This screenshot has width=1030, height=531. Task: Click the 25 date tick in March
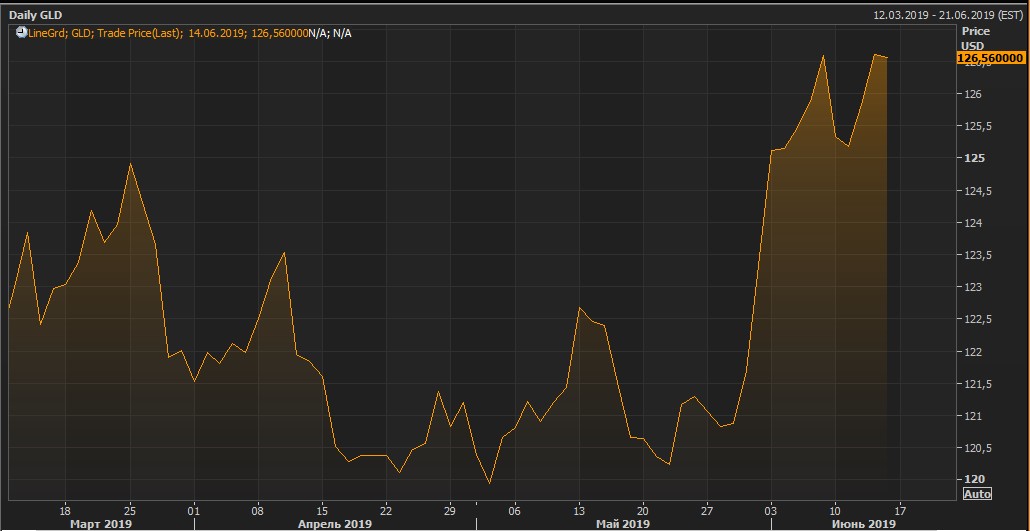click(129, 510)
